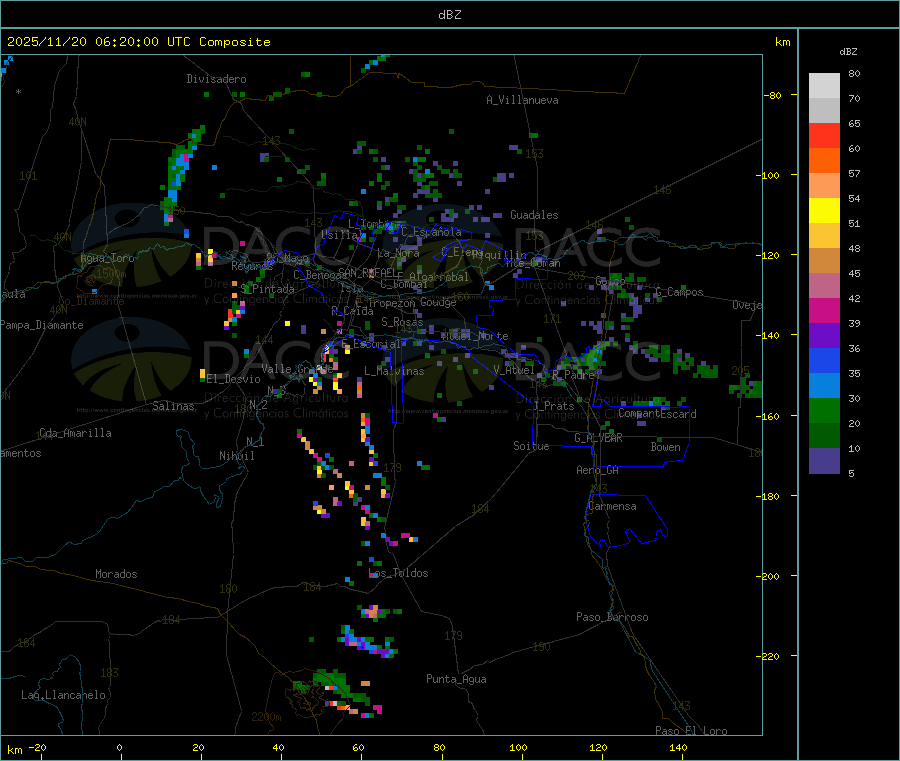900x761 pixels.
Task: Select the Bowen location label
Action: point(665,447)
